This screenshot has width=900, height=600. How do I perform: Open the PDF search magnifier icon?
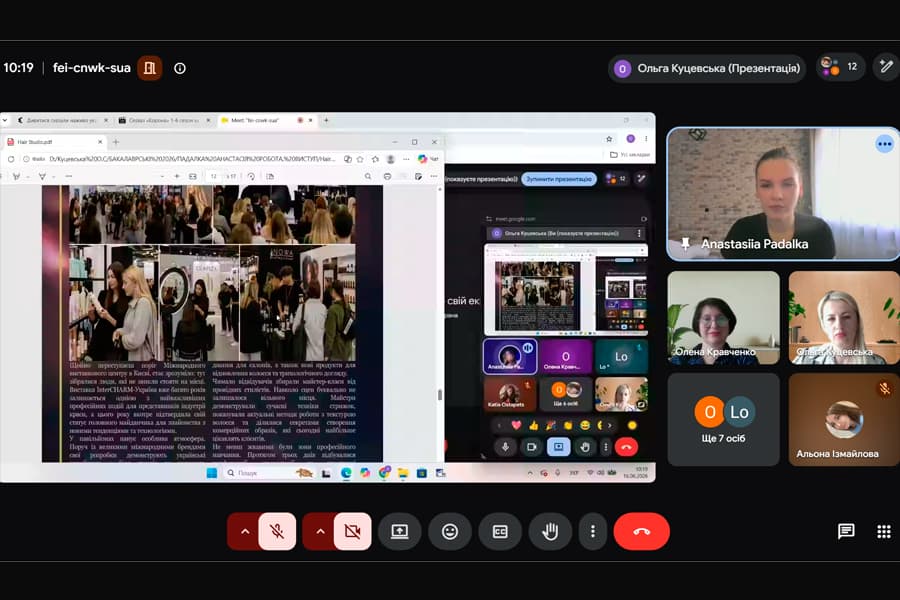[x=368, y=176]
